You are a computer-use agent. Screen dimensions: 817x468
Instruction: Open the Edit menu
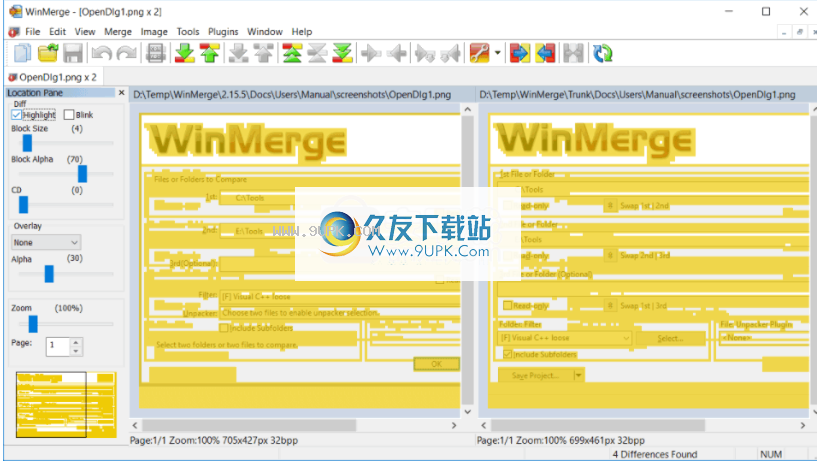57,32
